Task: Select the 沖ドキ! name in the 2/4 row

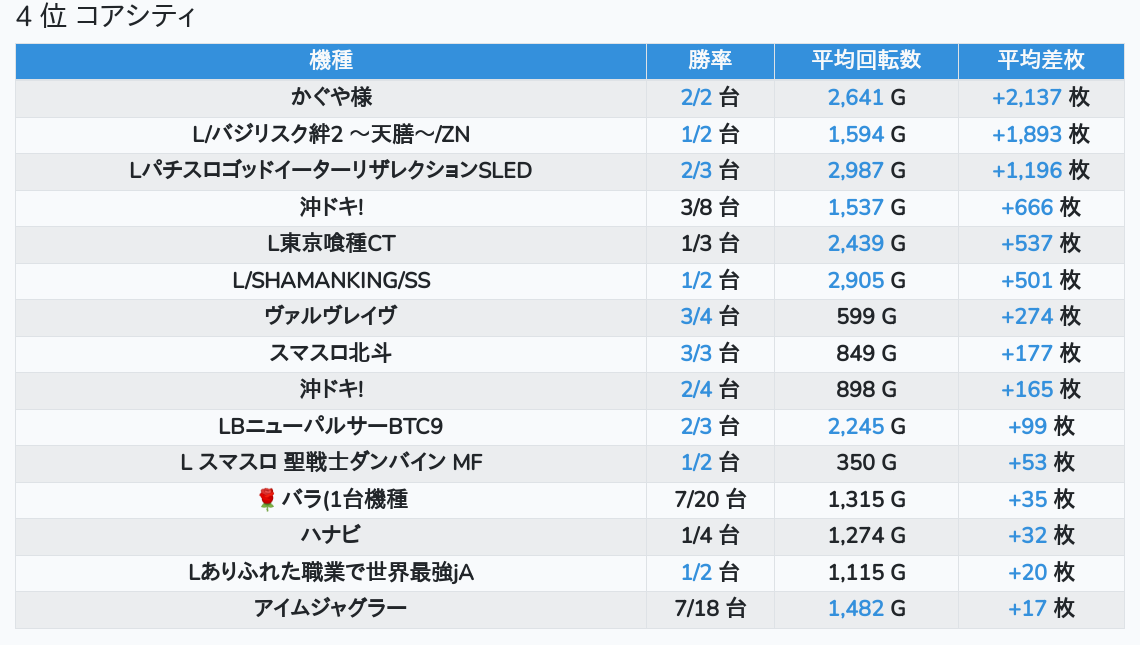Action: [x=332, y=390]
